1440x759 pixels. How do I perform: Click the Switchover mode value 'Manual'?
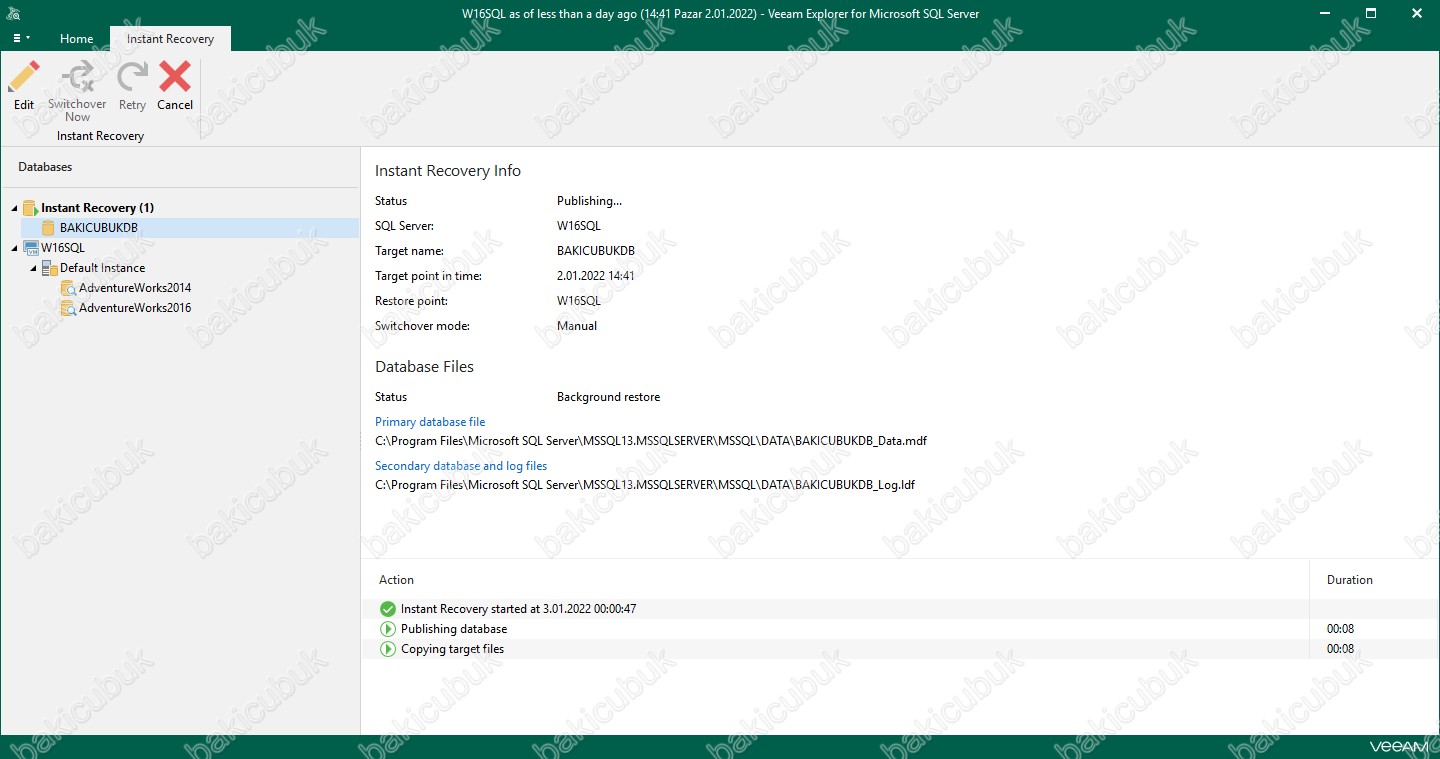[577, 326]
